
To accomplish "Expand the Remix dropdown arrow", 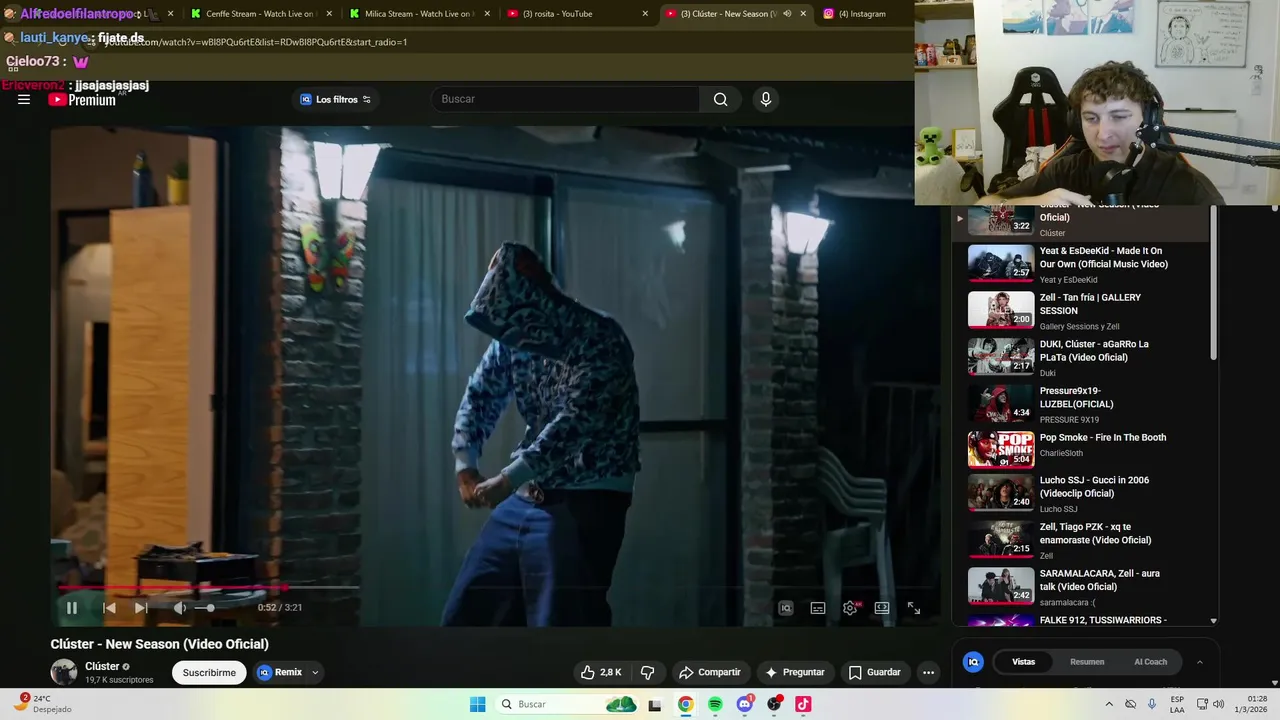I will (x=315, y=672).
